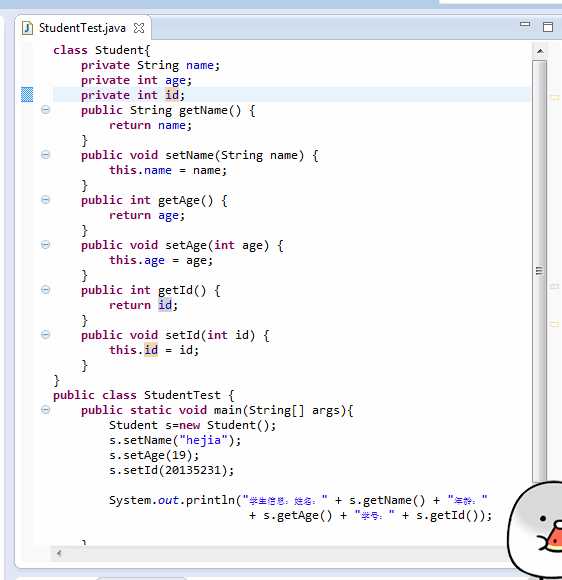Click 's.getId());' at end of println
The height and width of the screenshot is (580, 562).
tap(454, 515)
